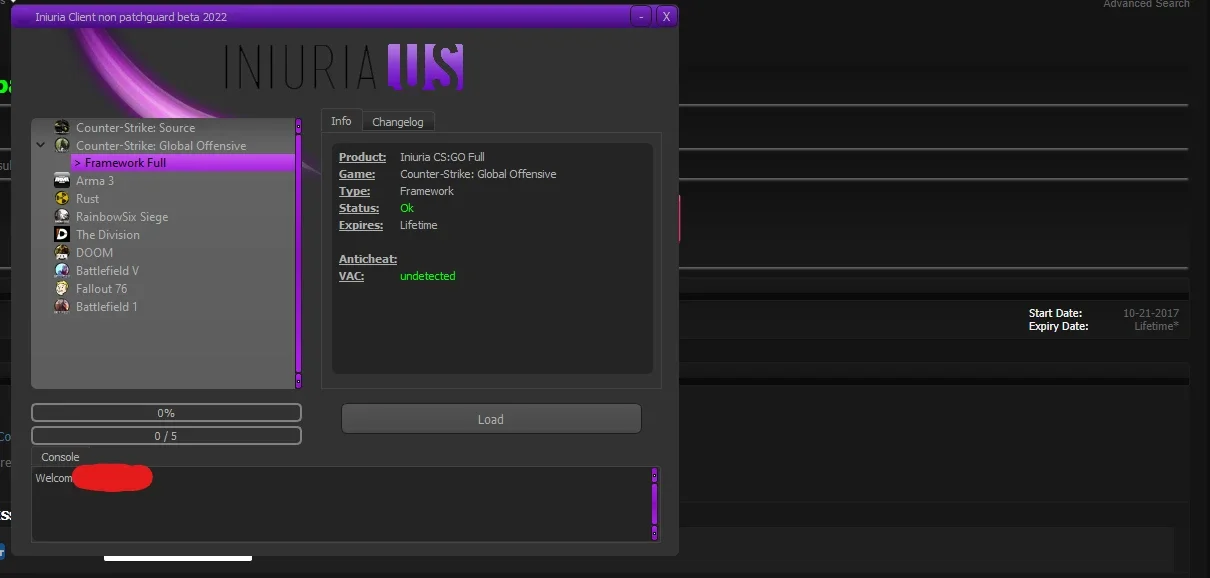This screenshot has width=1210, height=578.
Task: Click the game list purple scrollbar thumb
Action: (298, 252)
